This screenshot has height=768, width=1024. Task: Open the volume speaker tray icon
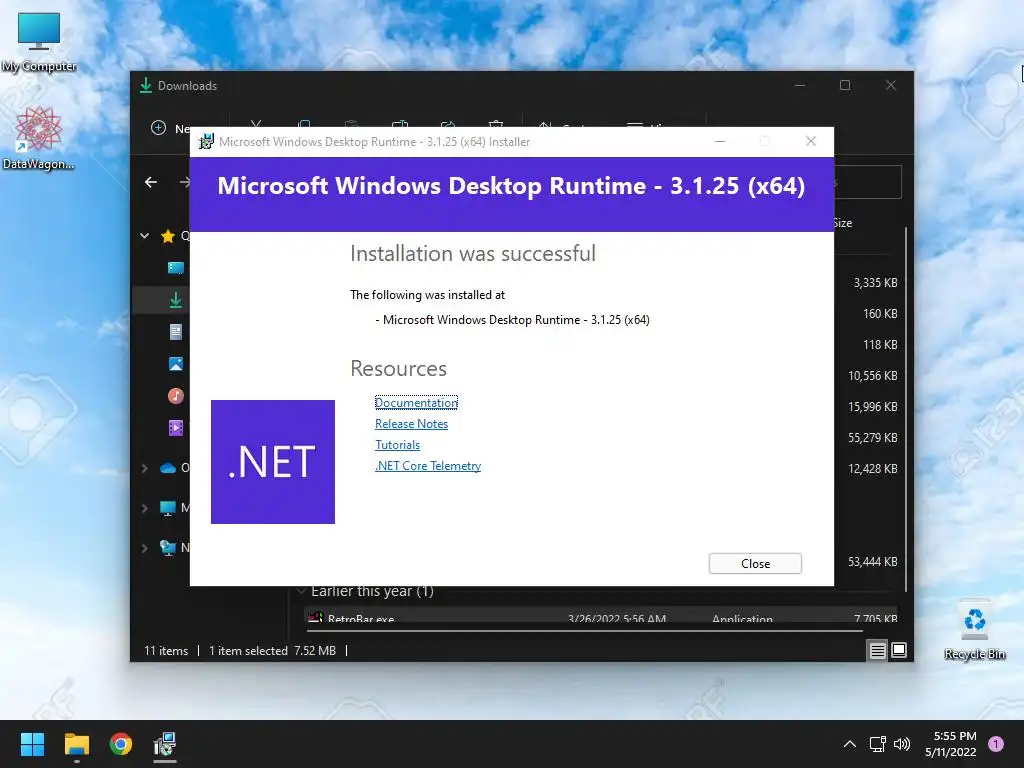[x=902, y=744]
